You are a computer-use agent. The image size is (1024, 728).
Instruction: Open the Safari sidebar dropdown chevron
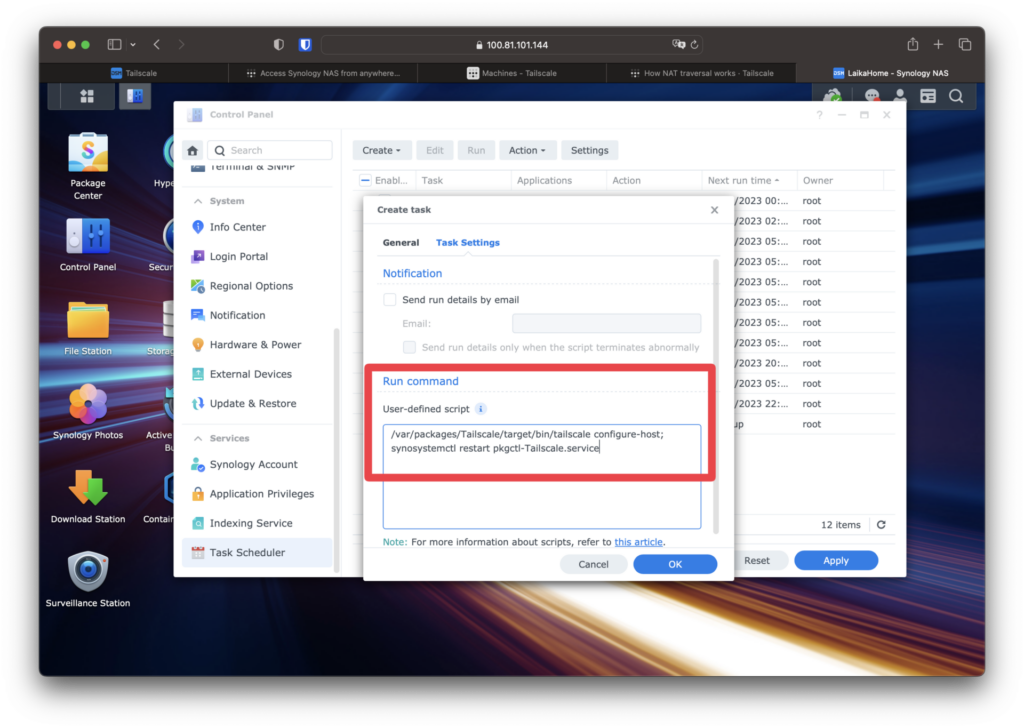[133, 44]
